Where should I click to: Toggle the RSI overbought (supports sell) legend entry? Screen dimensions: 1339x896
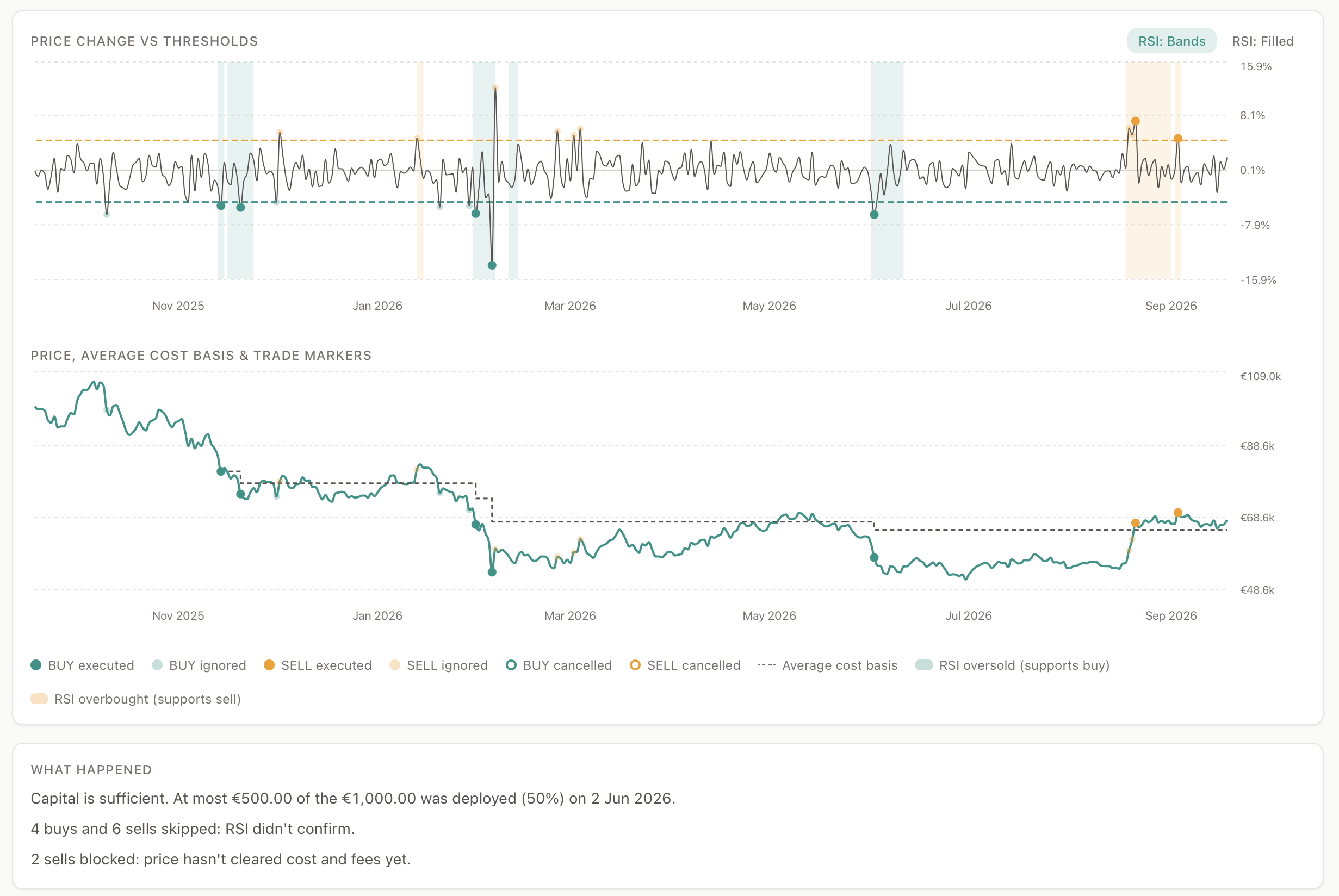136,699
